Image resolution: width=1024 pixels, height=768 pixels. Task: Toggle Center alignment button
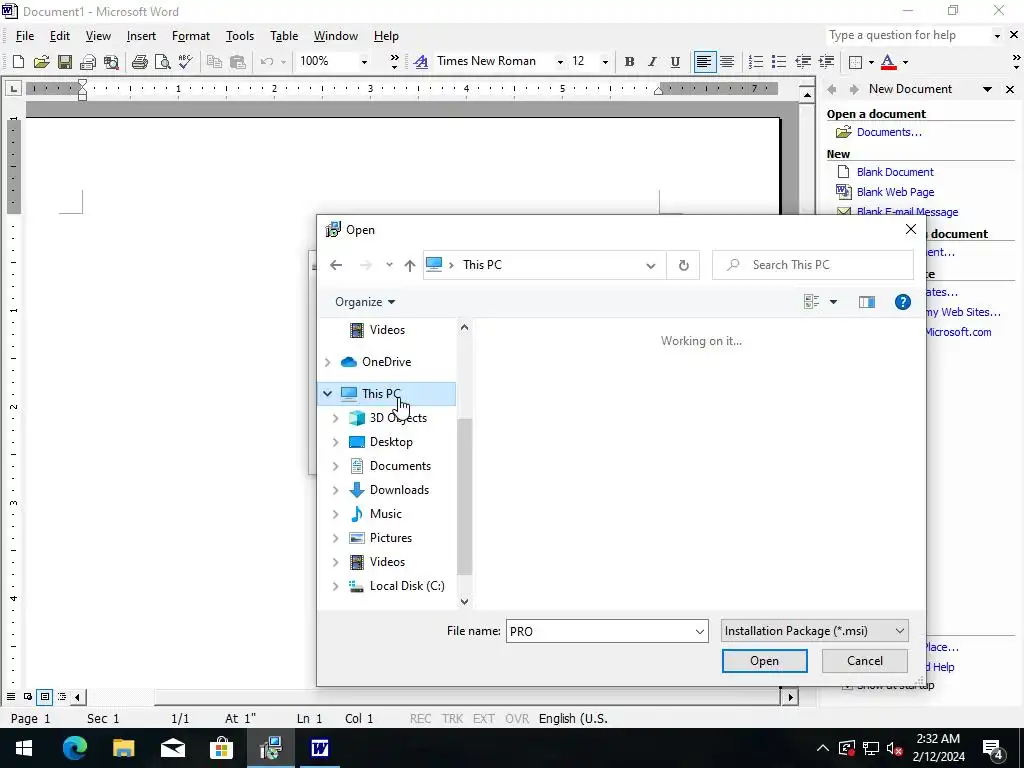tap(727, 62)
